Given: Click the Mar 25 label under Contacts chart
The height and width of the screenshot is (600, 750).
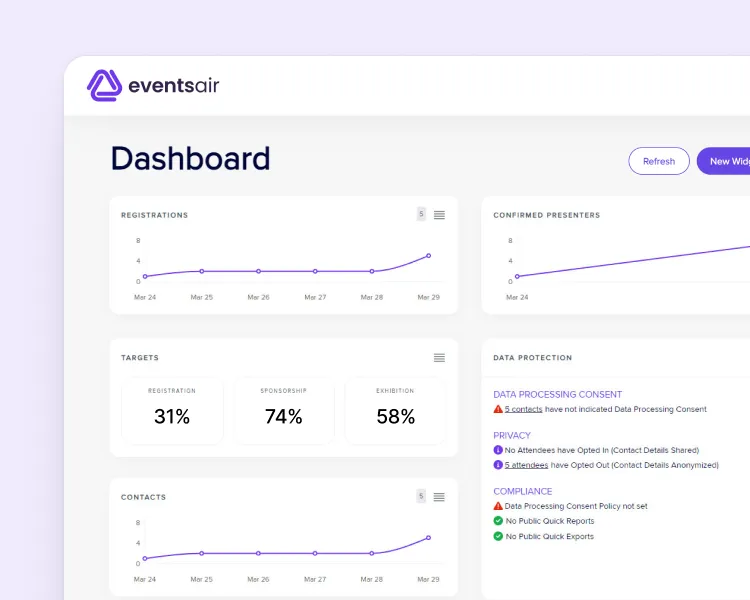Looking at the screenshot, I should [x=201, y=579].
